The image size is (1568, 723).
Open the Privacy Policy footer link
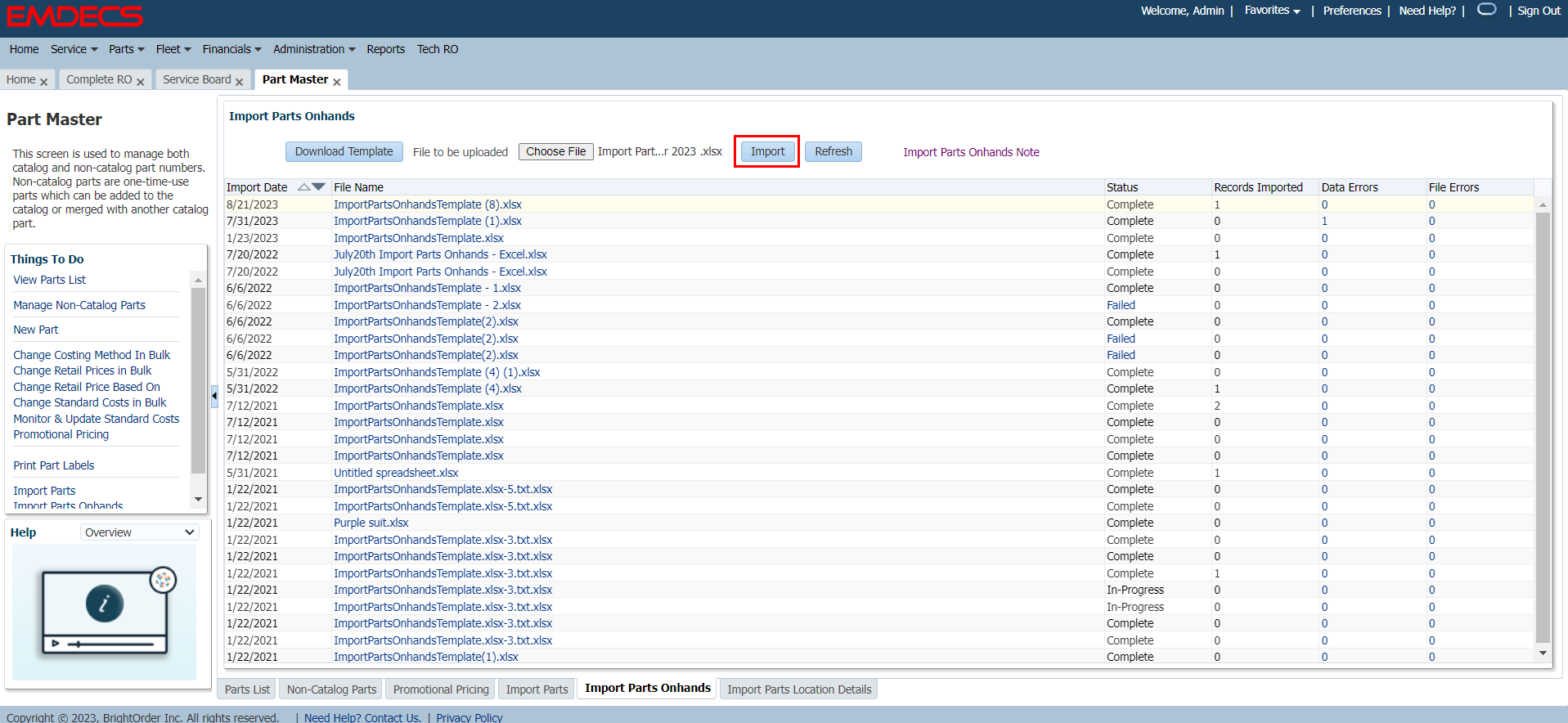click(x=469, y=717)
